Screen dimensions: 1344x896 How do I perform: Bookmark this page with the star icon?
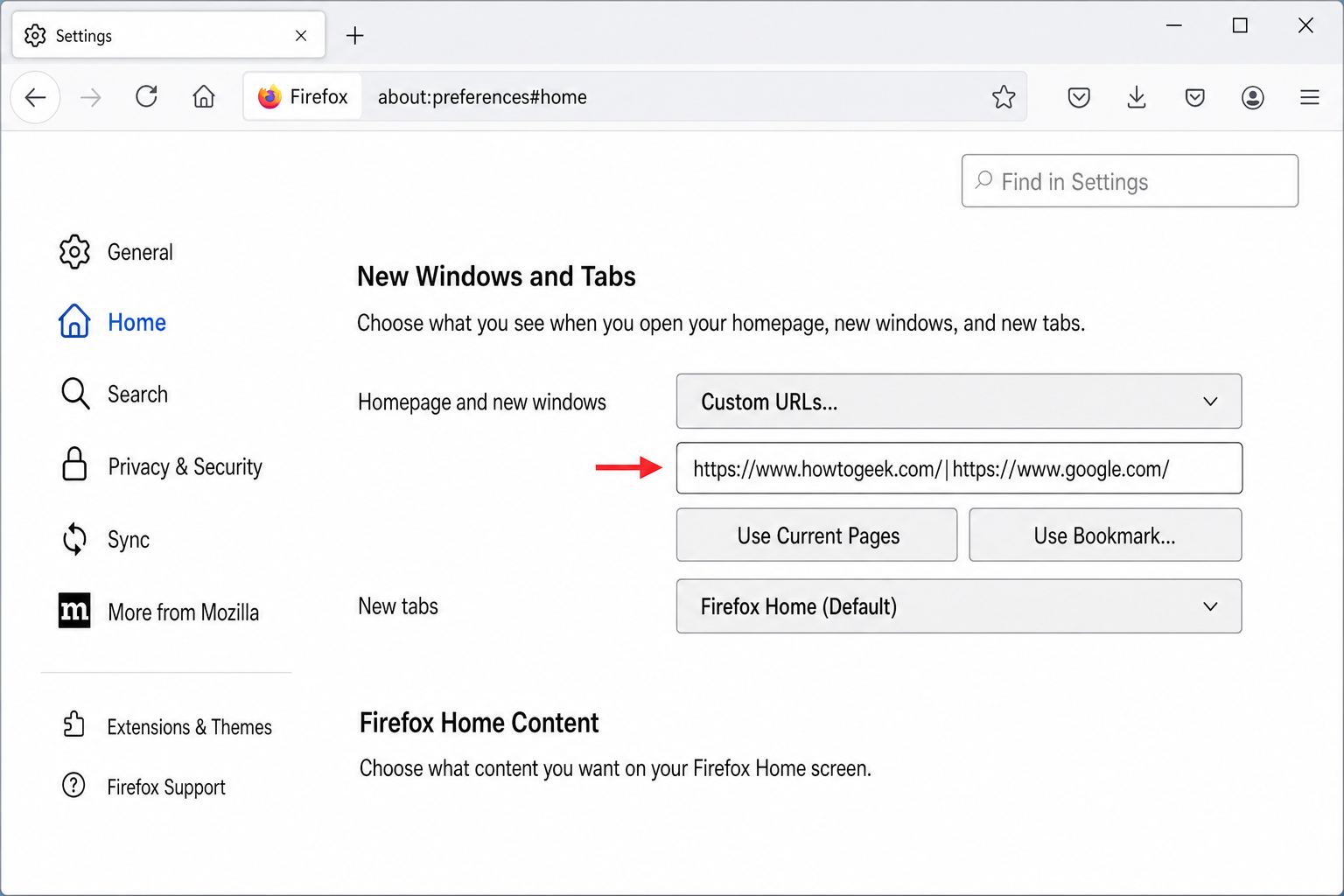pos(1004,96)
